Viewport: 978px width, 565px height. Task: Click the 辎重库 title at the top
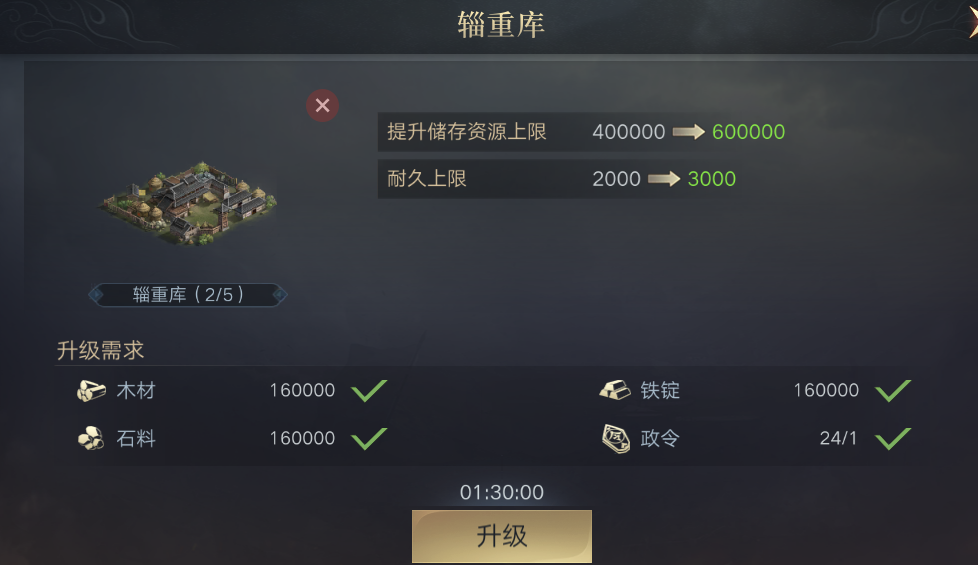tap(501, 25)
